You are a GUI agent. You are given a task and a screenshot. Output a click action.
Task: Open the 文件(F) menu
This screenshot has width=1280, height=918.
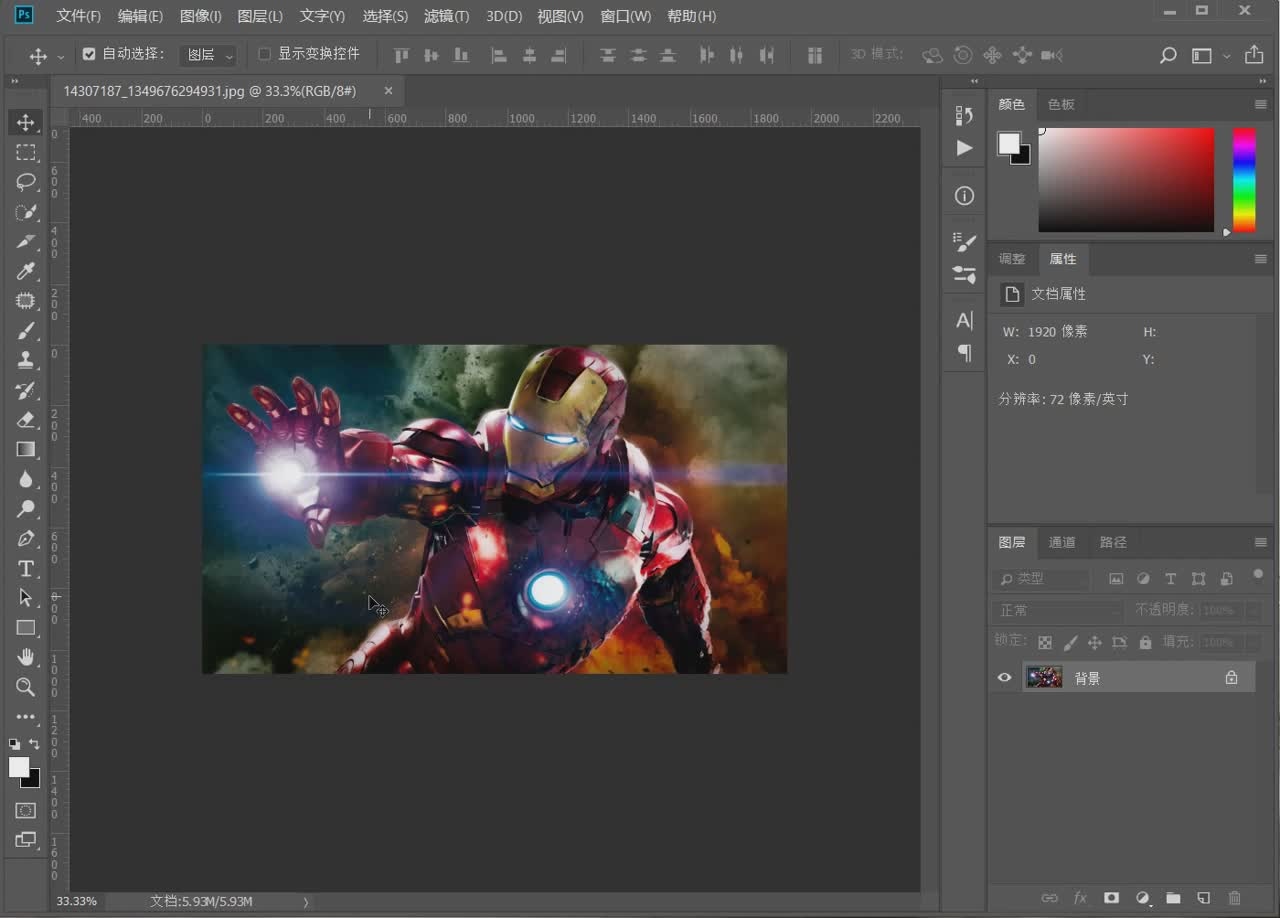click(79, 16)
